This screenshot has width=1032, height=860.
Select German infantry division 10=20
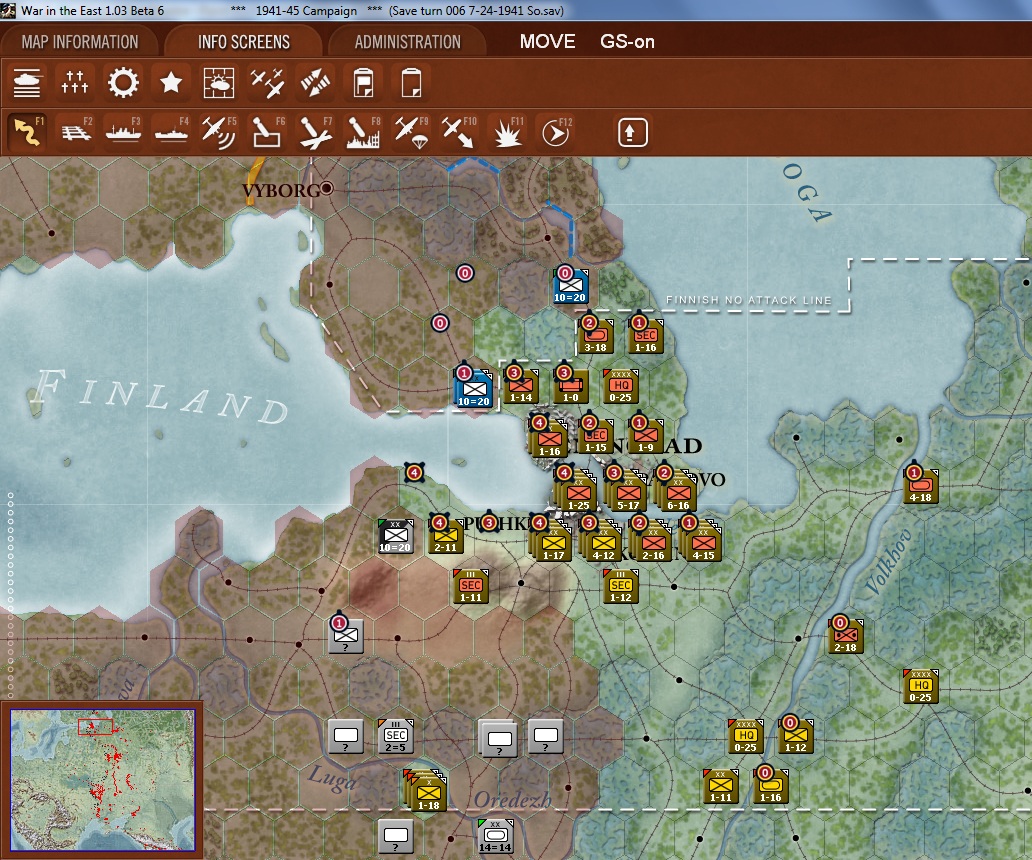pos(396,536)
